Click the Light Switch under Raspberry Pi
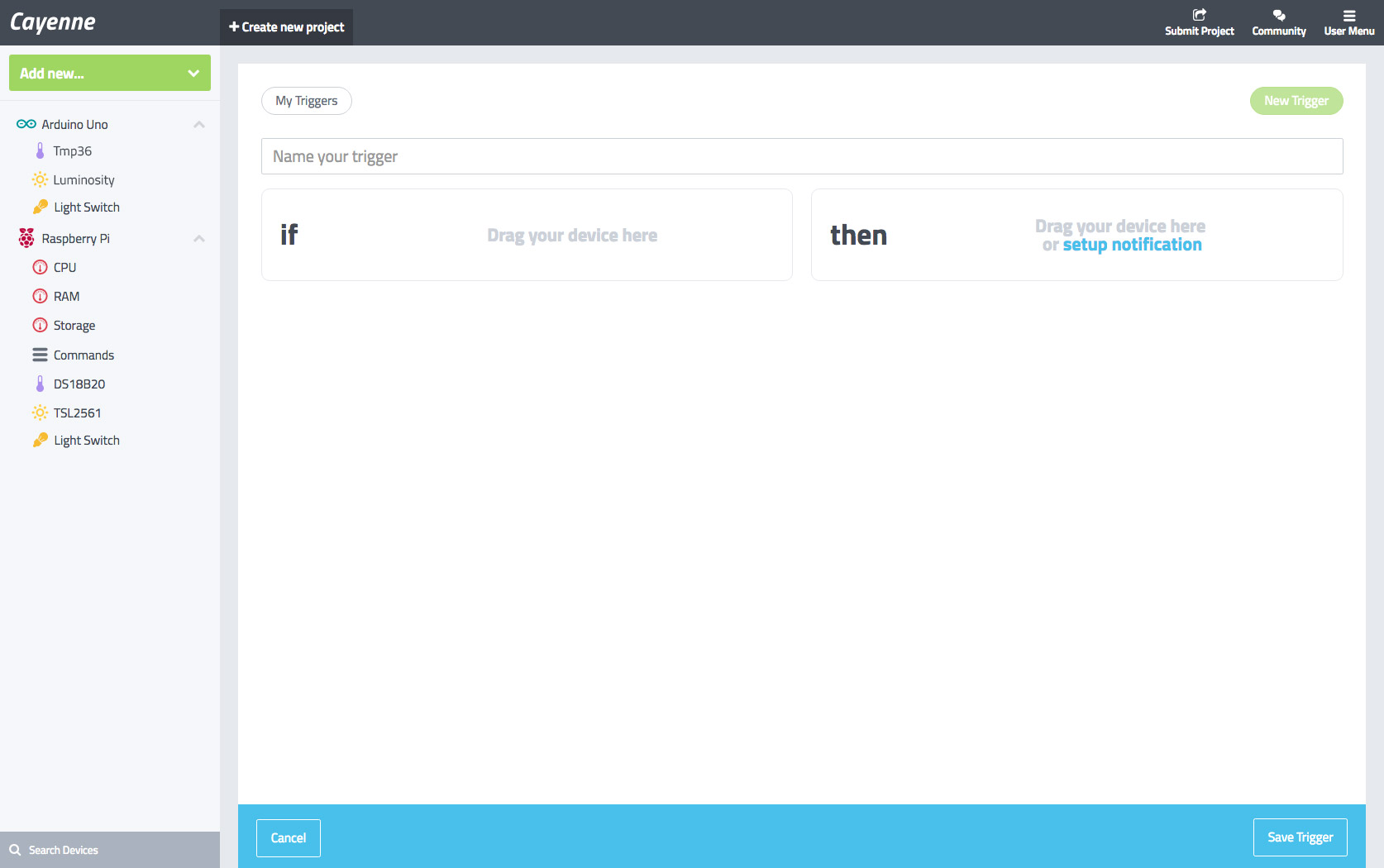 (x=86, y=440)
